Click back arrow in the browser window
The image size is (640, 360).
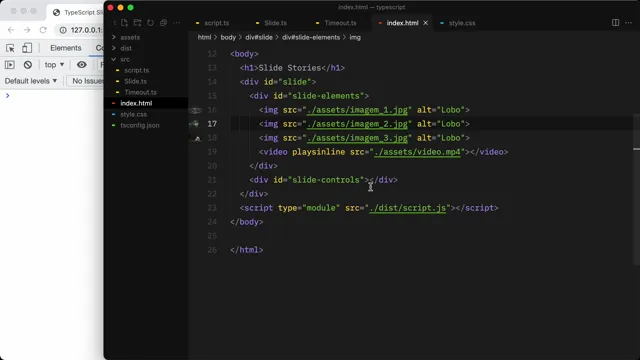click(x=11, y=30)
